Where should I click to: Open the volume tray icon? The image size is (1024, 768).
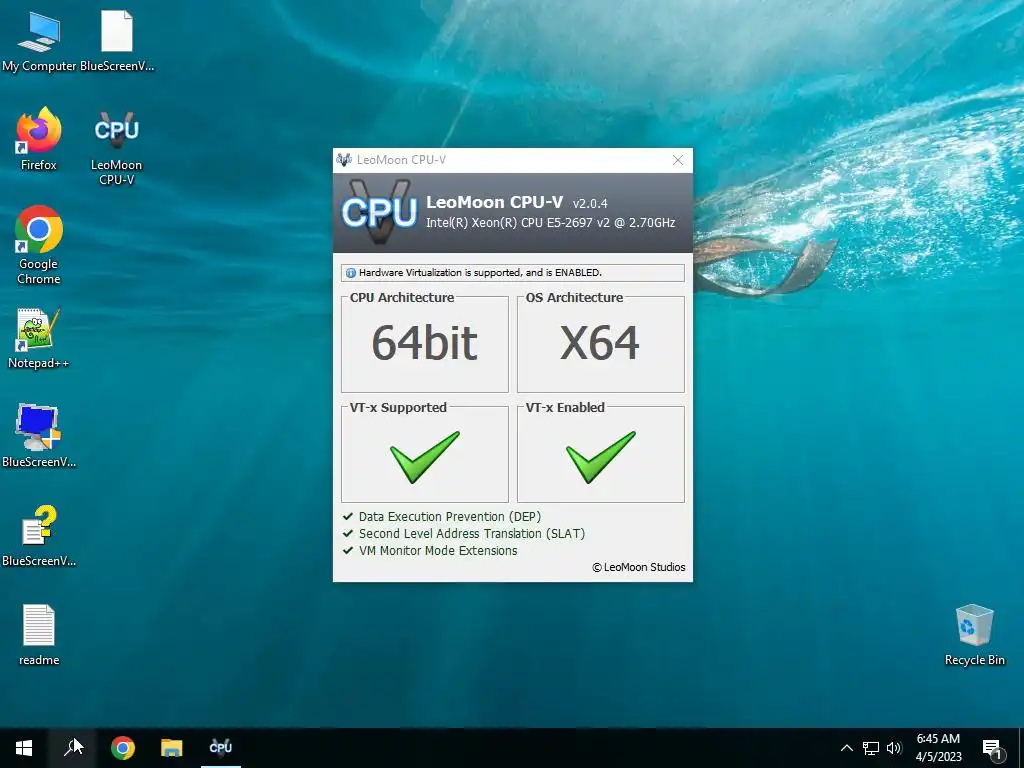[894, 748]
